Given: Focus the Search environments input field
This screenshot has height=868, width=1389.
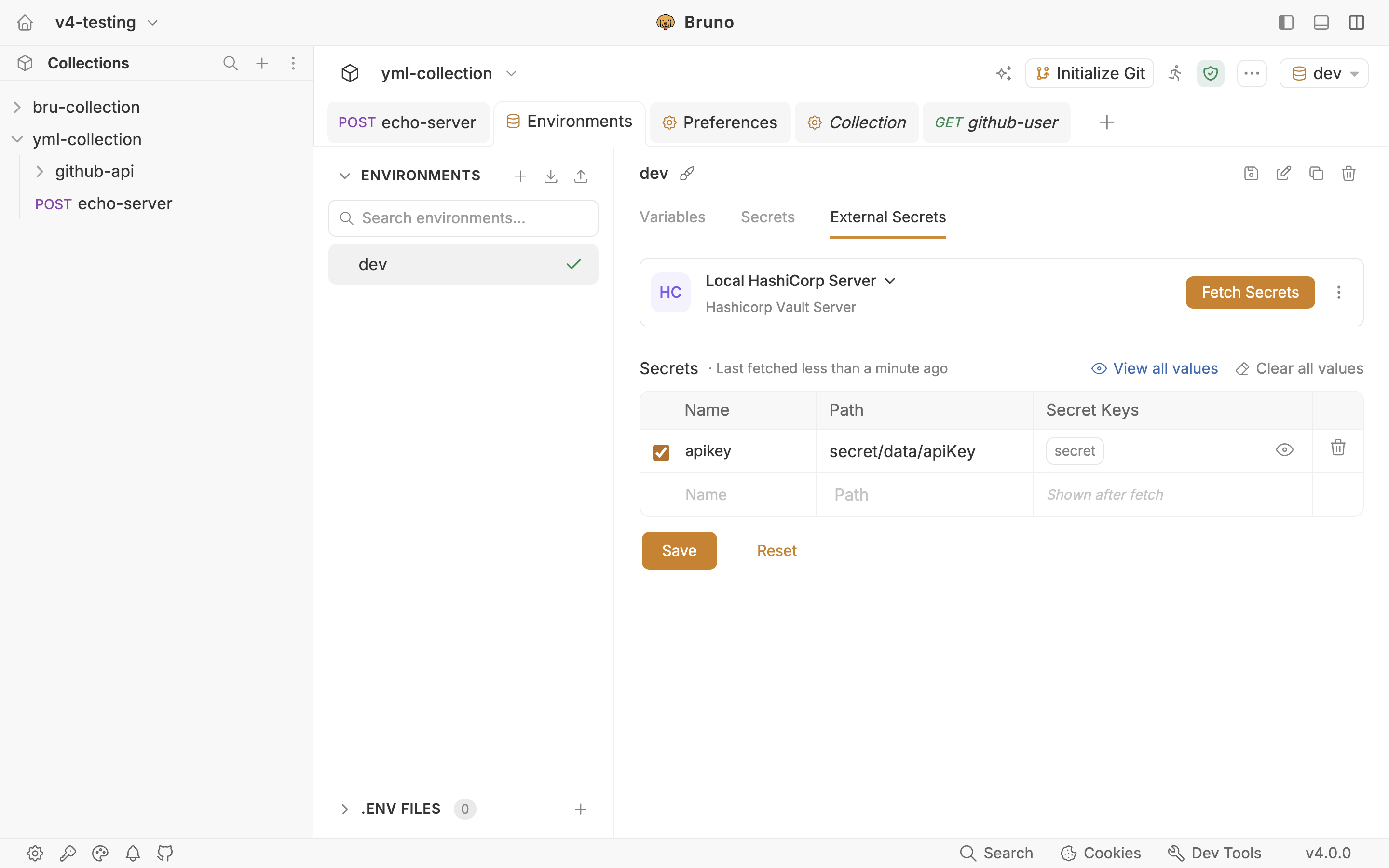Looking at the screenshot, I should [x=464, y=218].
